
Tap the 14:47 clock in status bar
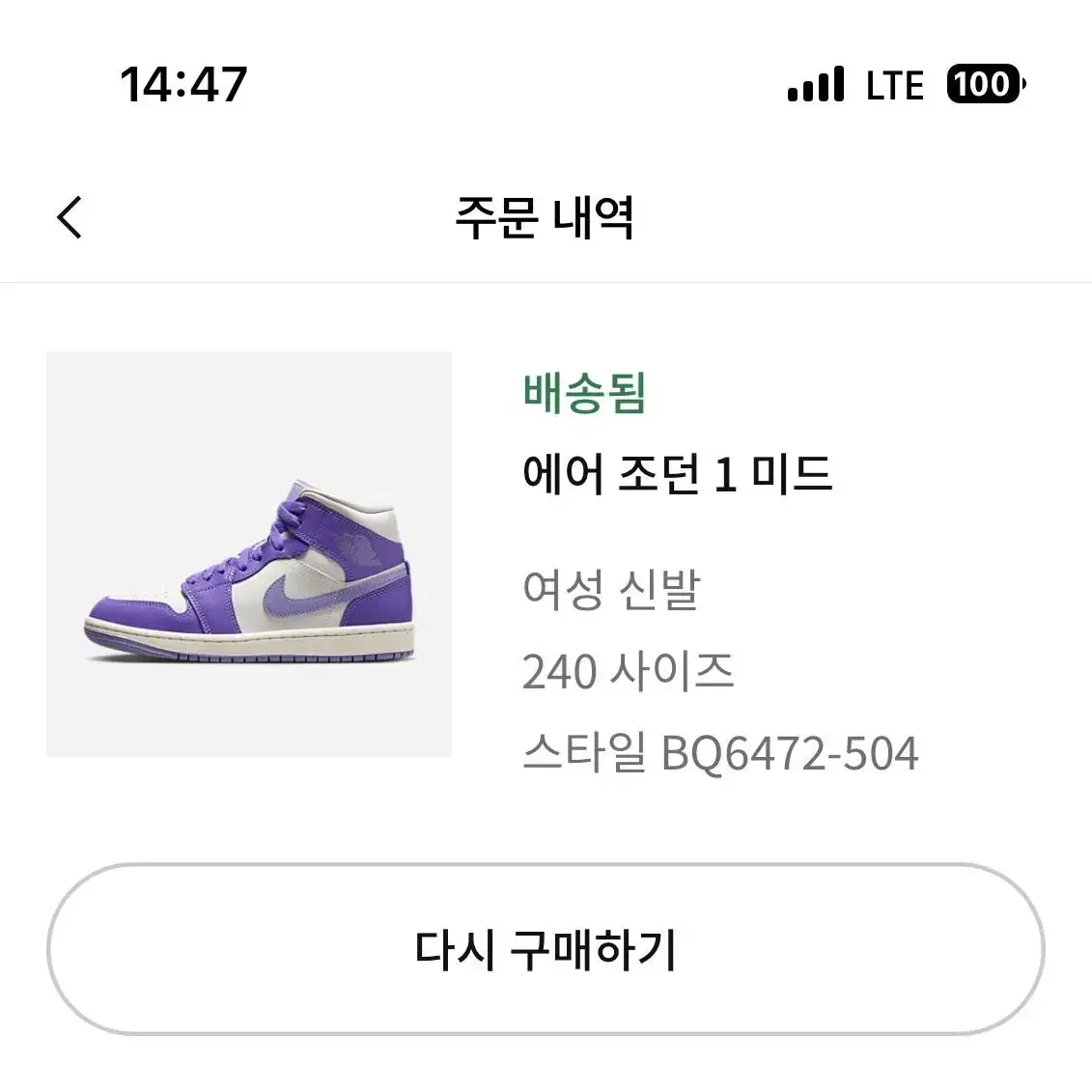pos(183,85)
